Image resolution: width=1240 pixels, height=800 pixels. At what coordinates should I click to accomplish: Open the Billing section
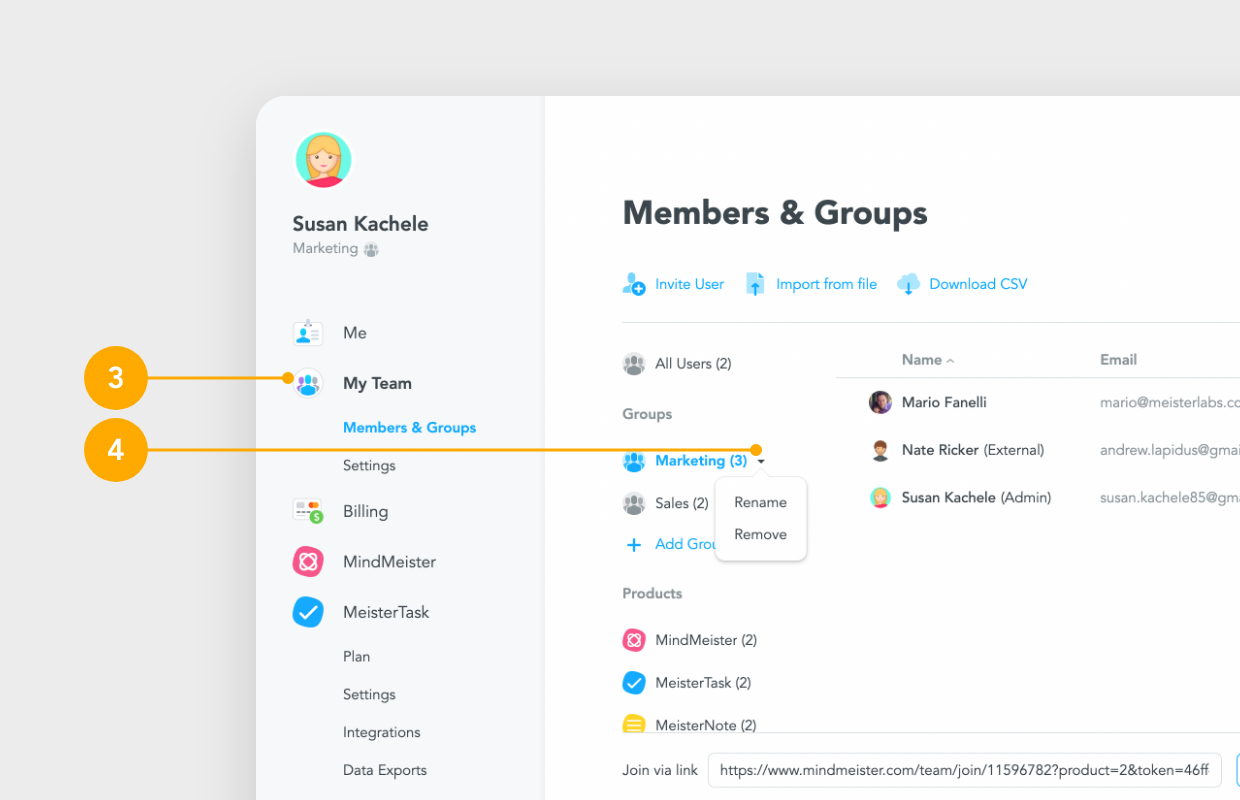(365, 511)
